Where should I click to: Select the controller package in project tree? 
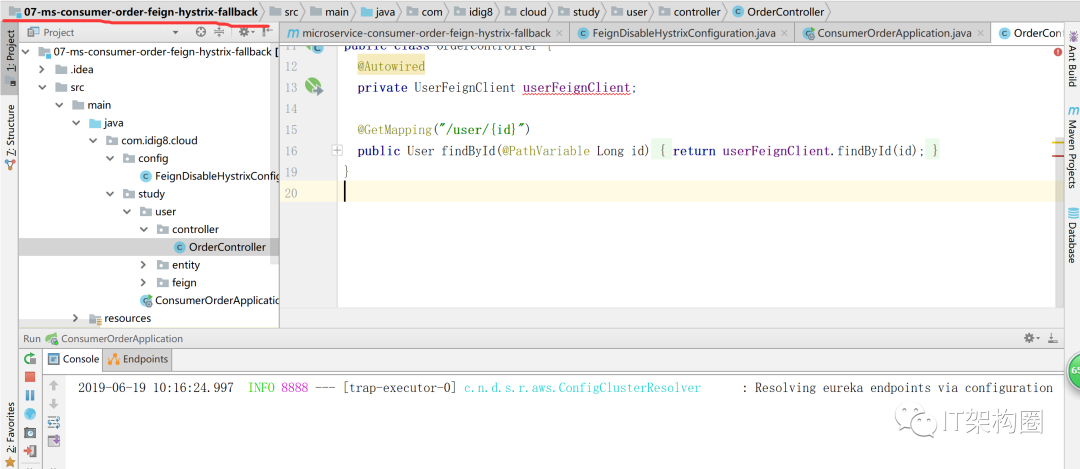[187, 229]
